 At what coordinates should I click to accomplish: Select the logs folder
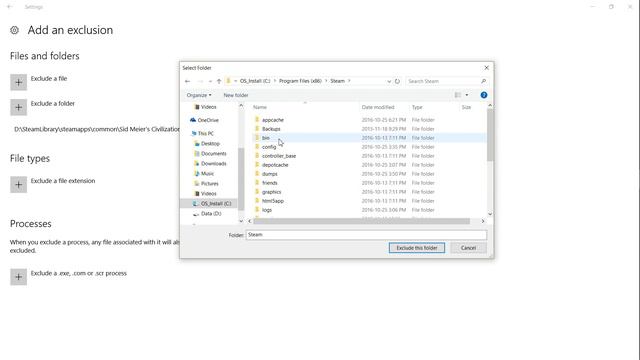(x=267, y=210)
